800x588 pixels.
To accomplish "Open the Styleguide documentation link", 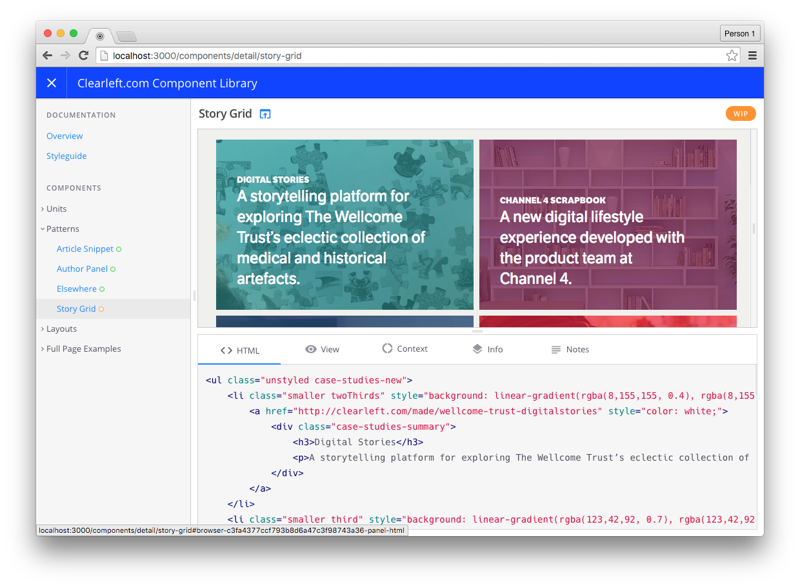I will point(66,156).
